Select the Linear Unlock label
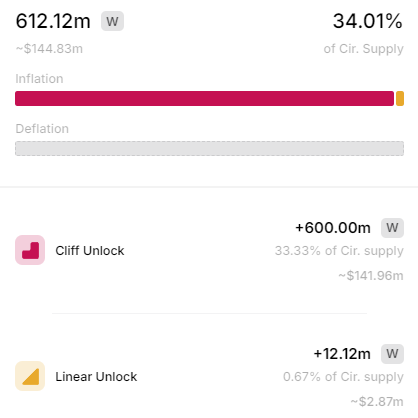The width and height of the screenshot is (418, 418). tap(96, 377)
